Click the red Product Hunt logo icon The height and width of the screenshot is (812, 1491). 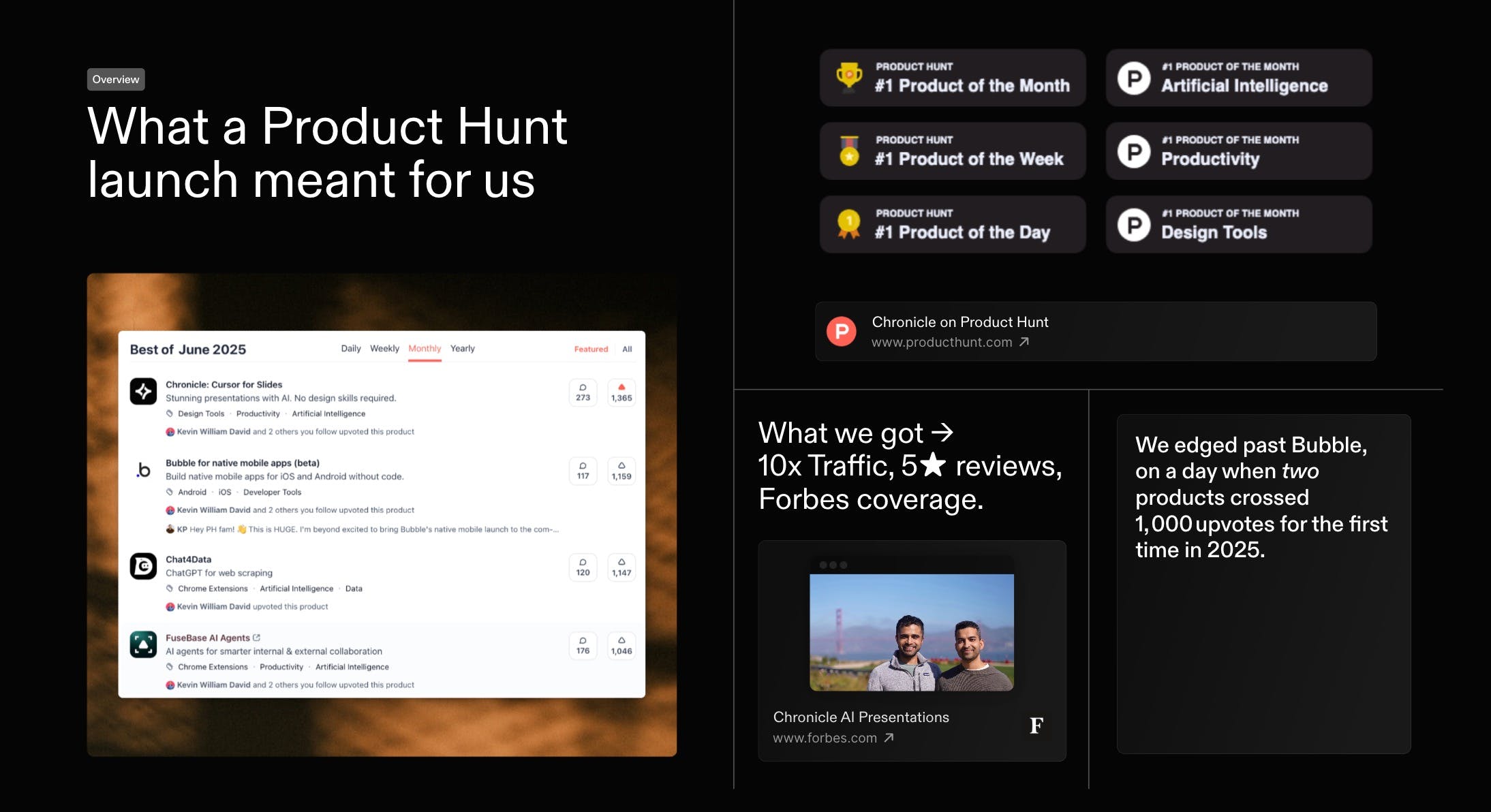coord(842,332)
